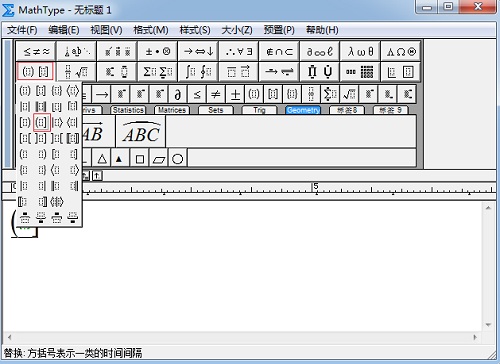Click the summation template on the small bar
500x364 pixels.
pyautogui.click(x=330, y=94)
